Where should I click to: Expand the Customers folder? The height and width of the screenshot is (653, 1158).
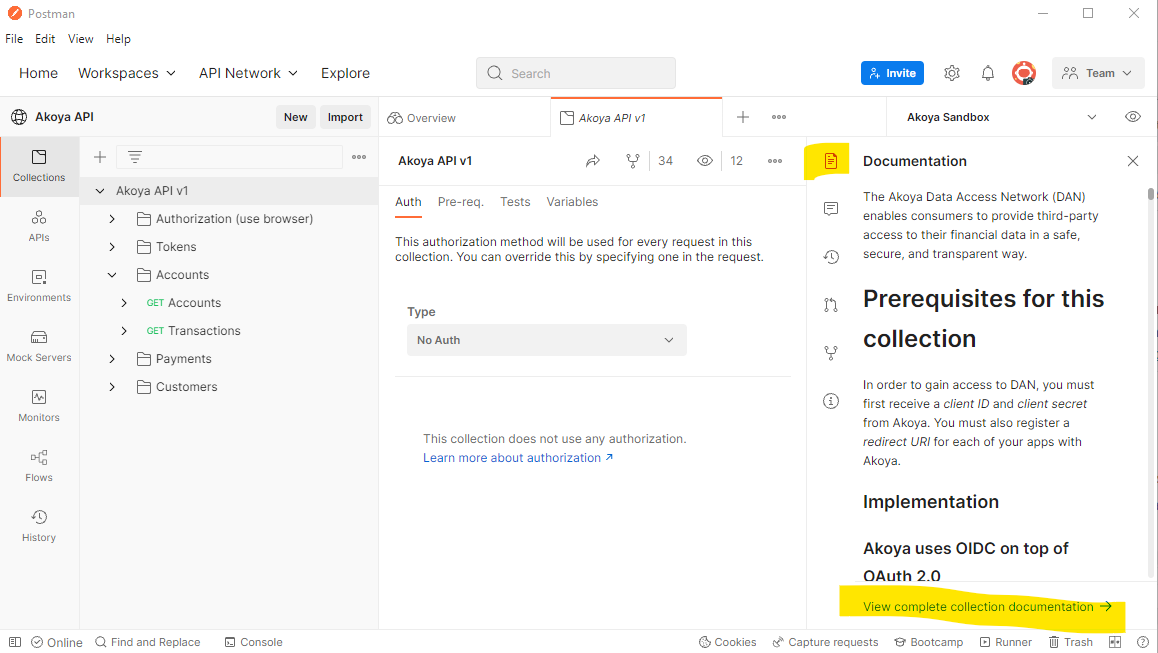tap(112, 387)
